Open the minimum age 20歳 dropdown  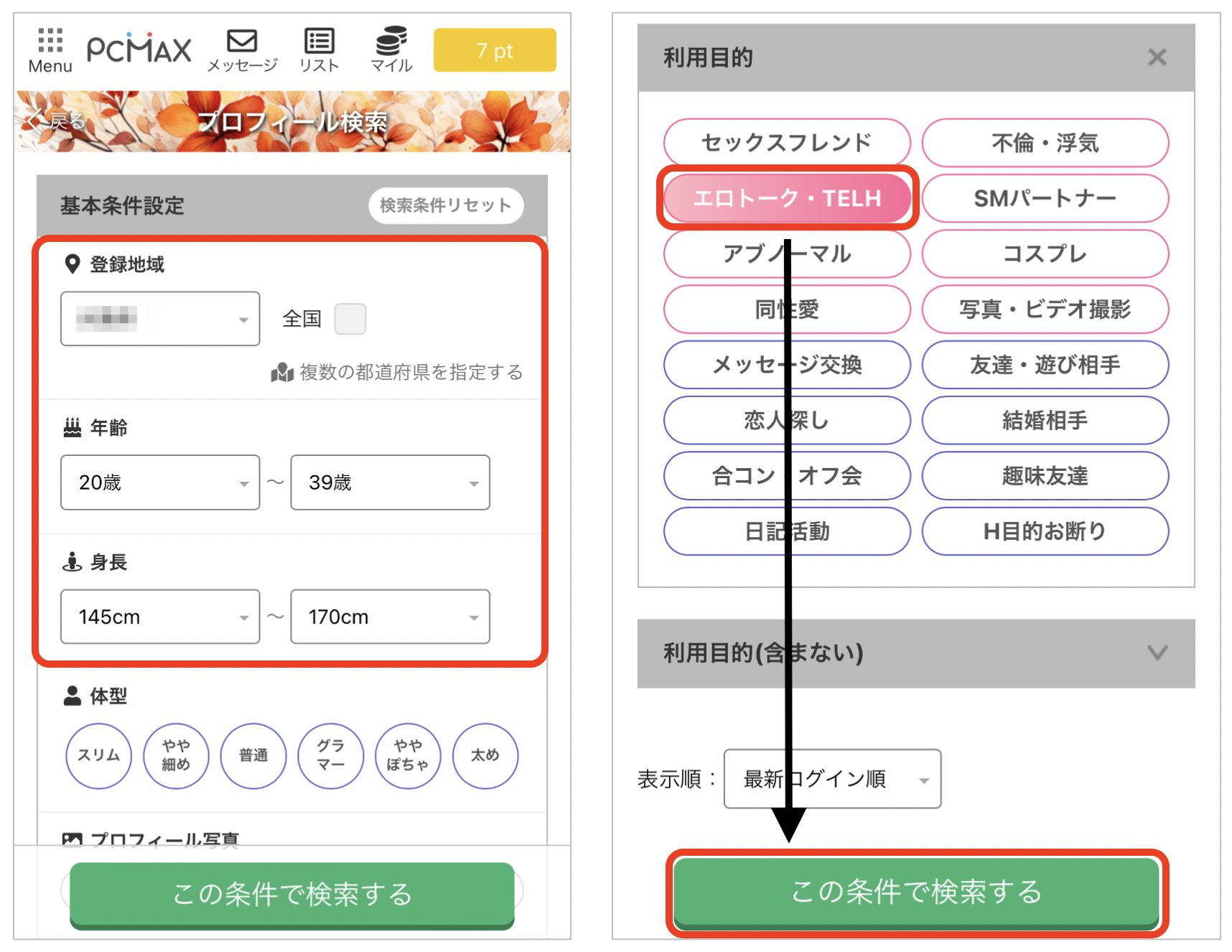pyautogui.click(x=160, y=482)
